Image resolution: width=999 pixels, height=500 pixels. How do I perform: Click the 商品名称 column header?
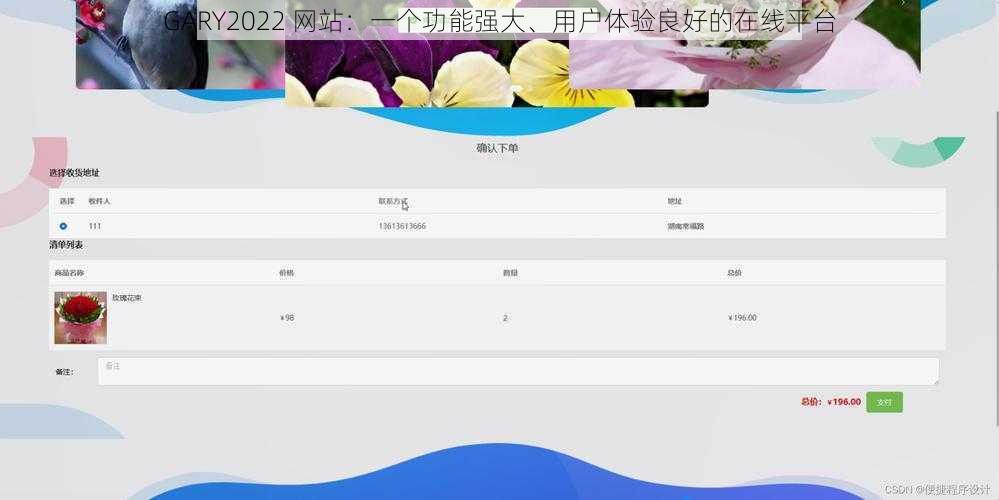point(69,273)
